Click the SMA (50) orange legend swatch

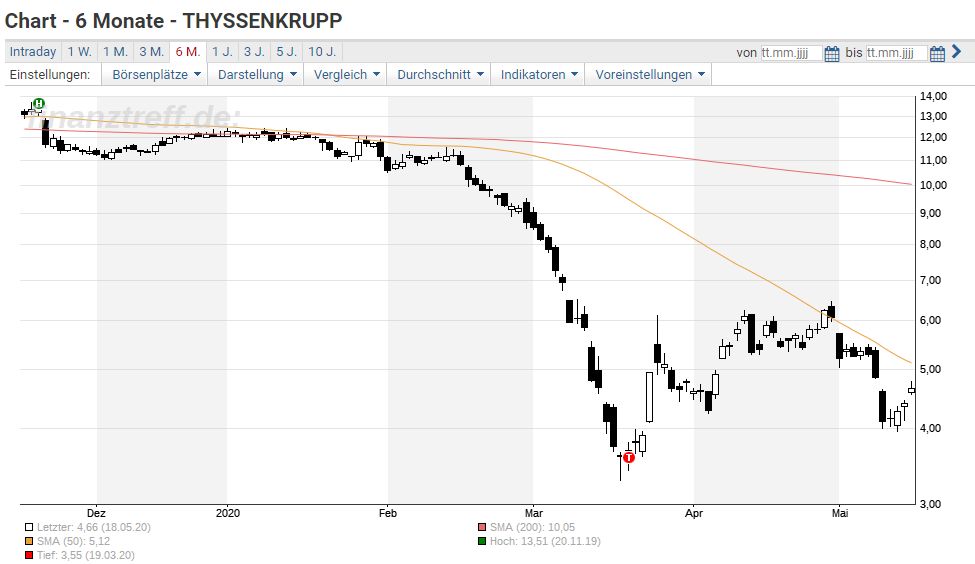[x=29, y=542]
